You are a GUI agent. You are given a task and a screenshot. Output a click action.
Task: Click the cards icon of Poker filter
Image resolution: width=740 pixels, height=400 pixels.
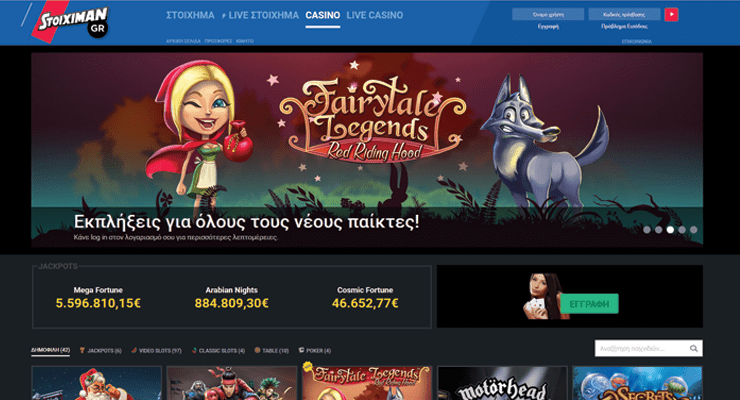tap(301, 350)
